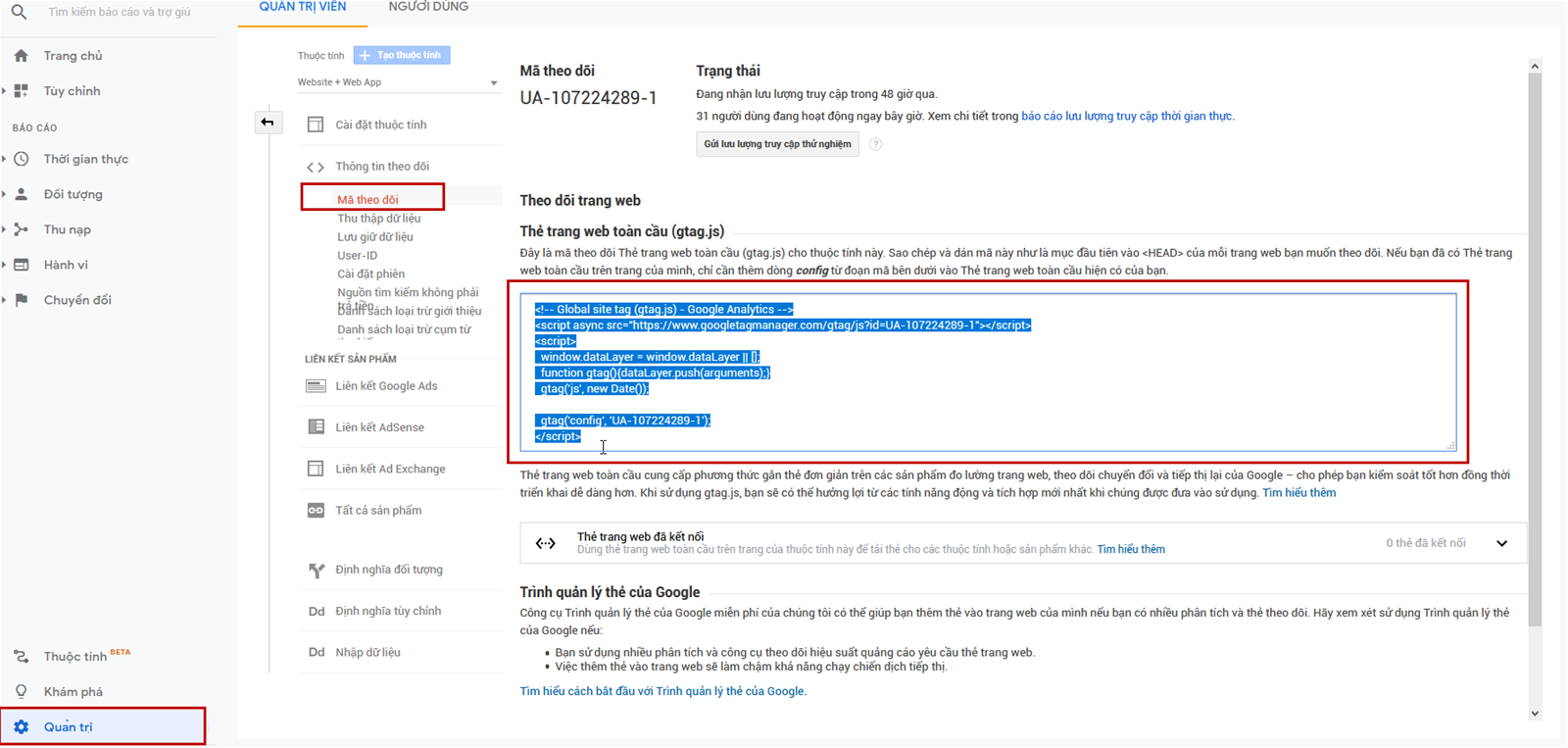Click the scrollbar up arrow
The height and width of the screenshot is (748, 1568).
(1535, 66)
